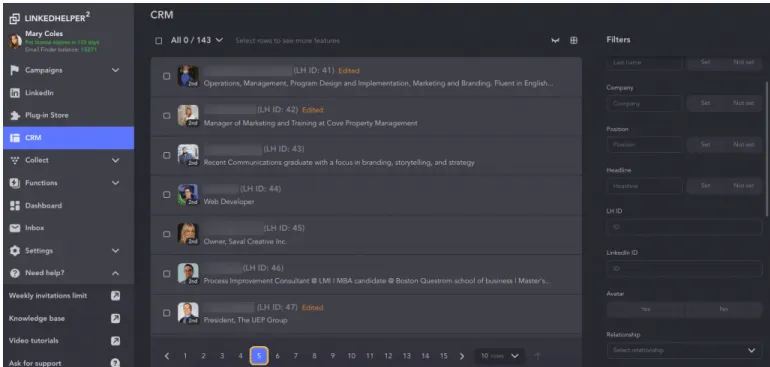Click the Collect funnel icon
Viewport: 770px width, 367px height.
point(15,160)
